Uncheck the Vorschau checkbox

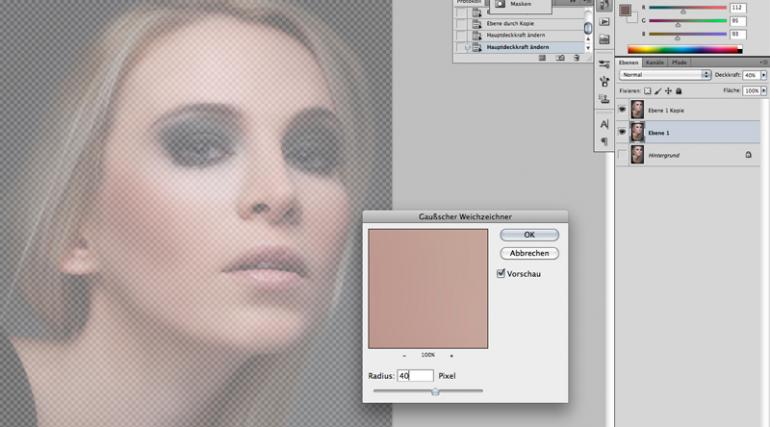501,273
